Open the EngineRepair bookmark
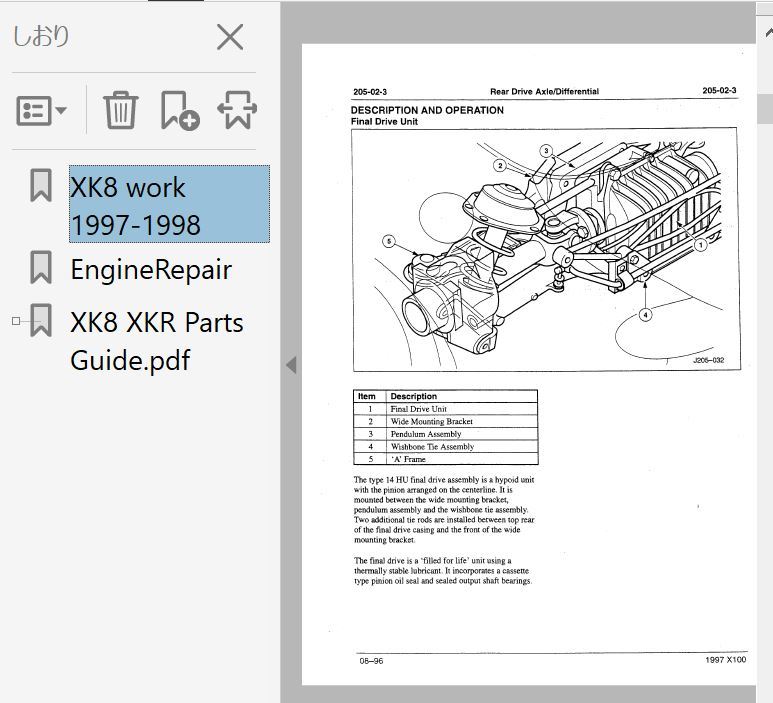773x703 pixels. point(151,270)
